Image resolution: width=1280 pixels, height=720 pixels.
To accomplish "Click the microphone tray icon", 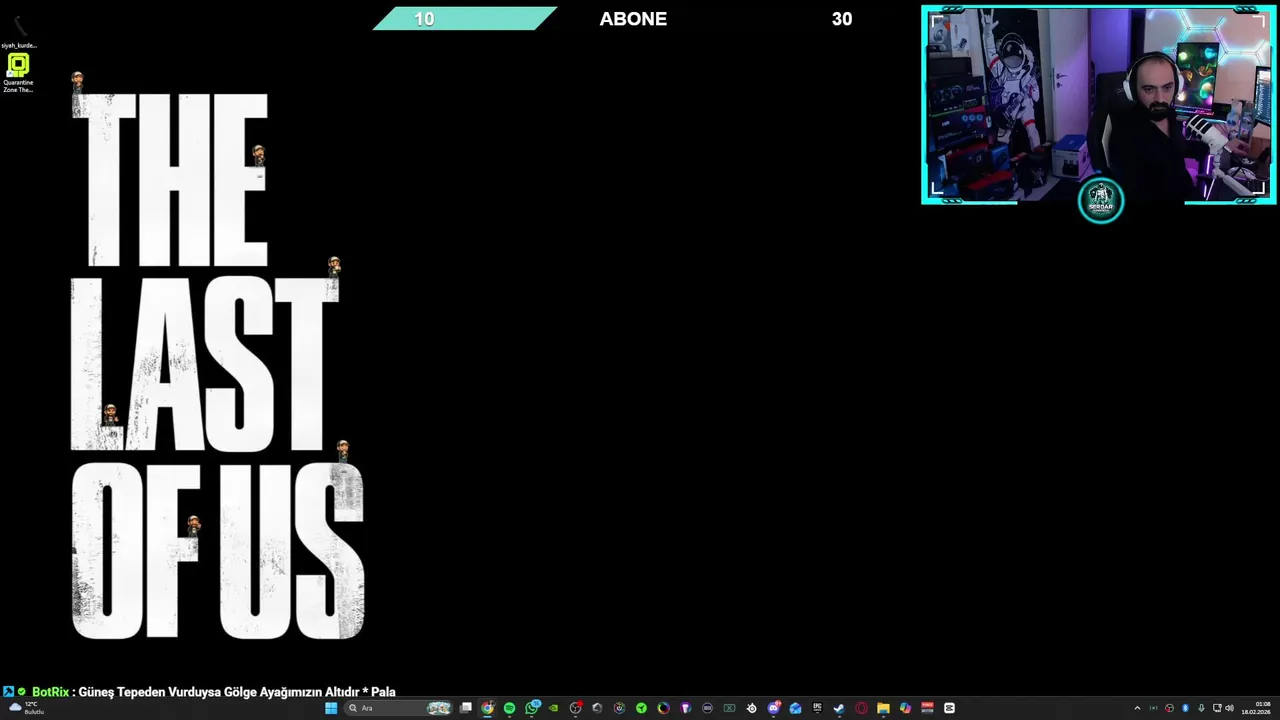I will point(1201,708).
